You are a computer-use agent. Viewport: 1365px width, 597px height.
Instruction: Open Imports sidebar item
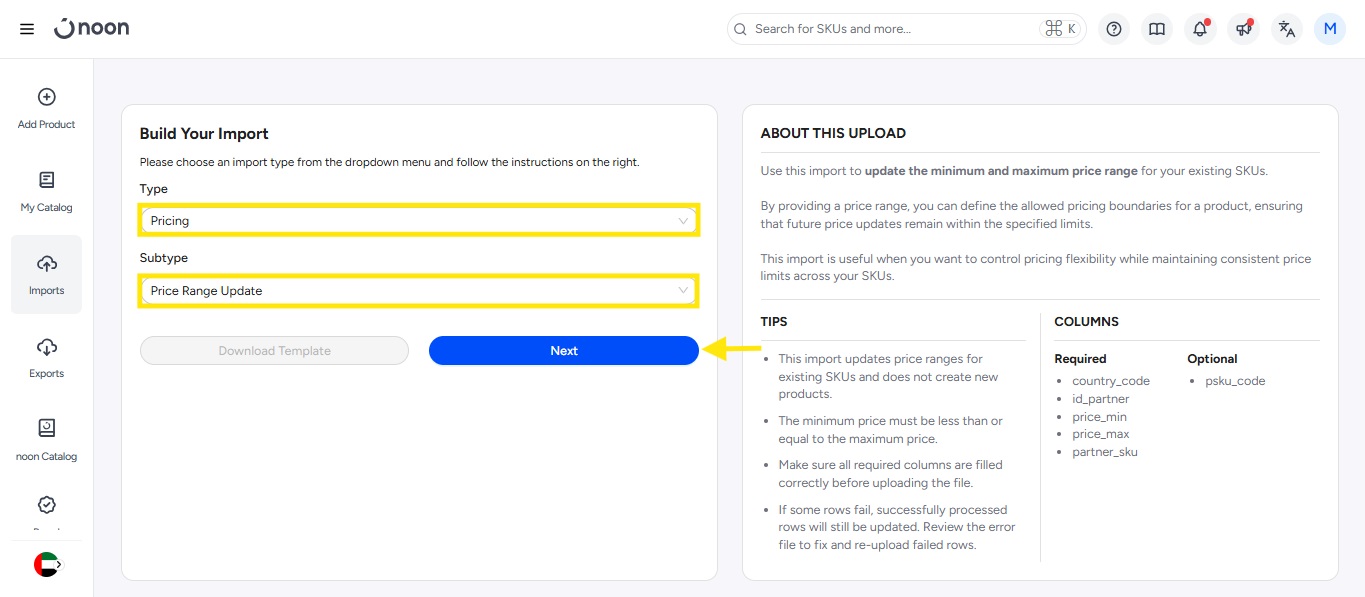(x=46, y=274)
